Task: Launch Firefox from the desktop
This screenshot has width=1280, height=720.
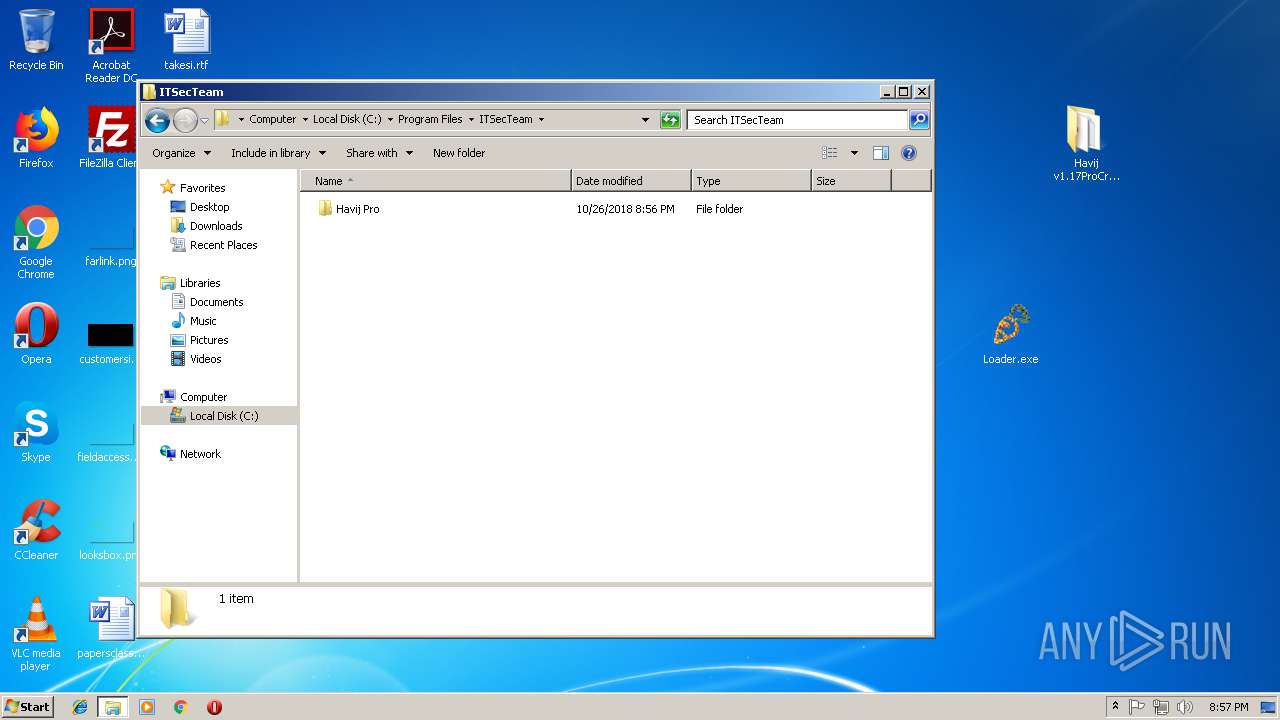Action: 36,138
